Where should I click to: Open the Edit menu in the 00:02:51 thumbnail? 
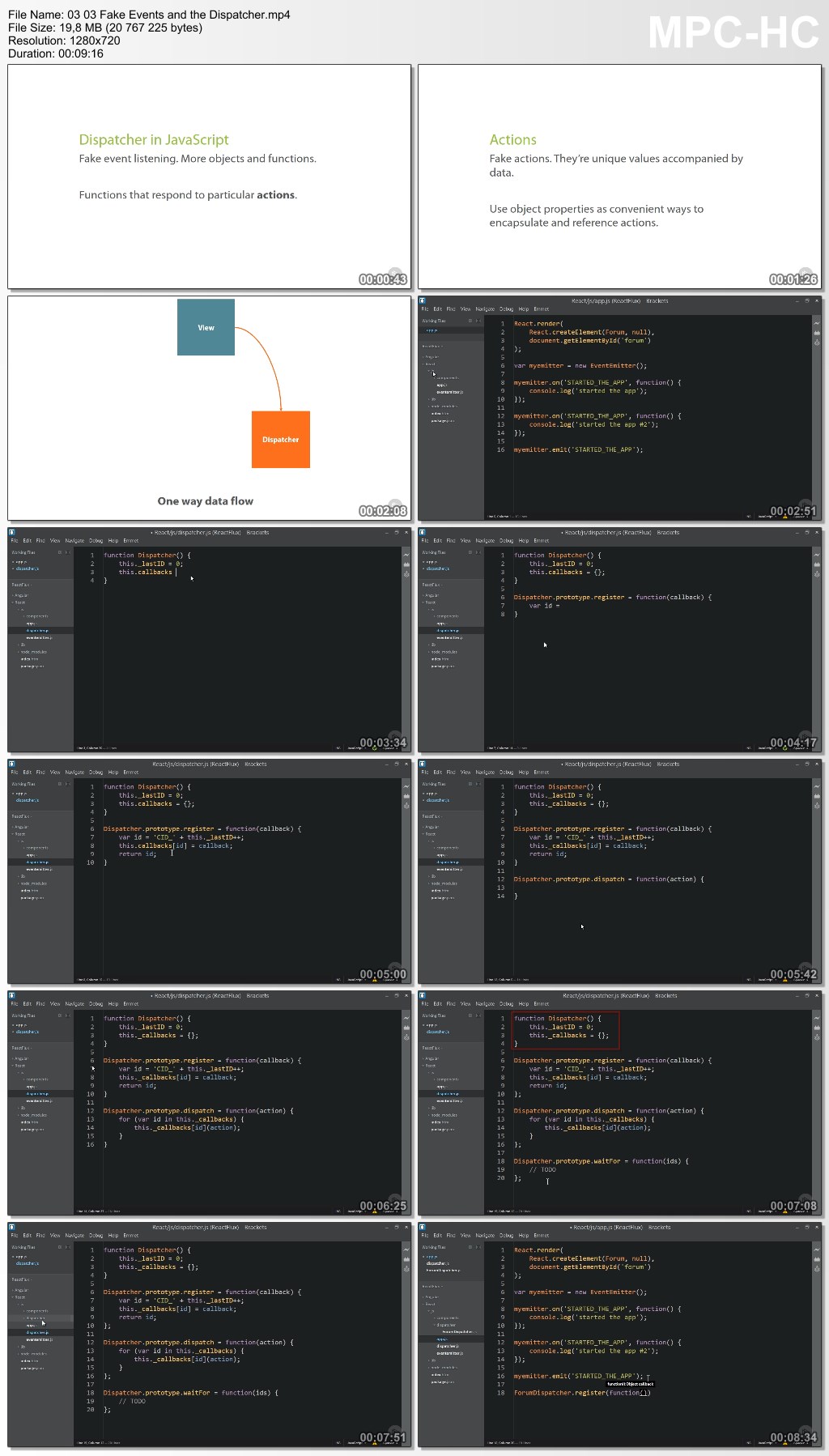(437, 309)
